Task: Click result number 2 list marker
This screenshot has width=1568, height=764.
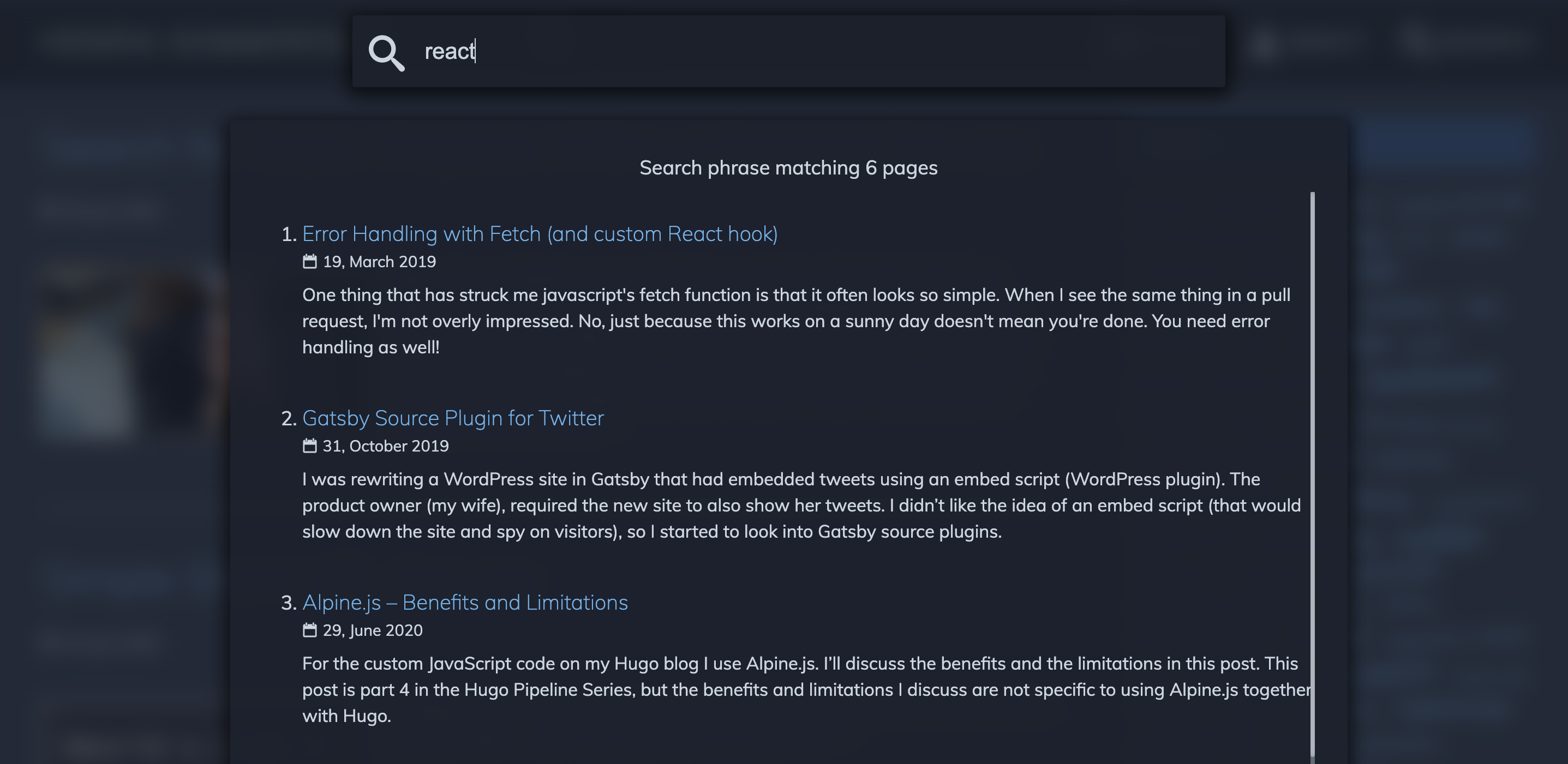Action: pos(289,419)
